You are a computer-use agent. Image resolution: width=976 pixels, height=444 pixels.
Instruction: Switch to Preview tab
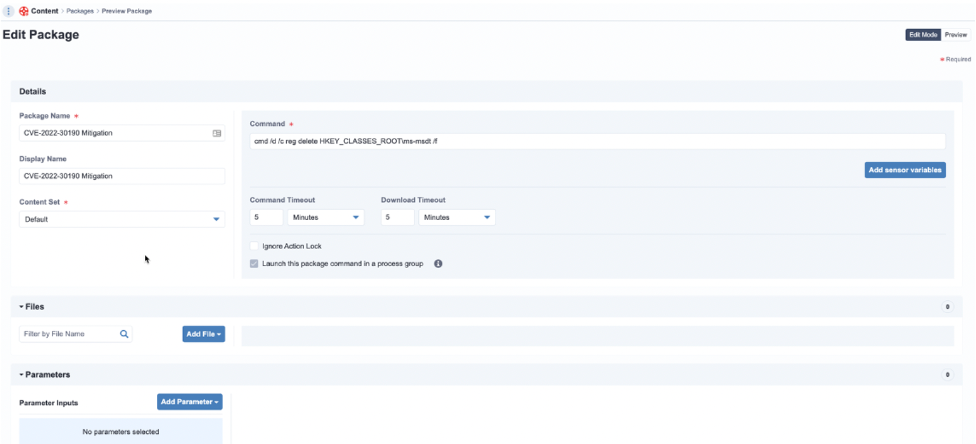[x=956, y=35]
